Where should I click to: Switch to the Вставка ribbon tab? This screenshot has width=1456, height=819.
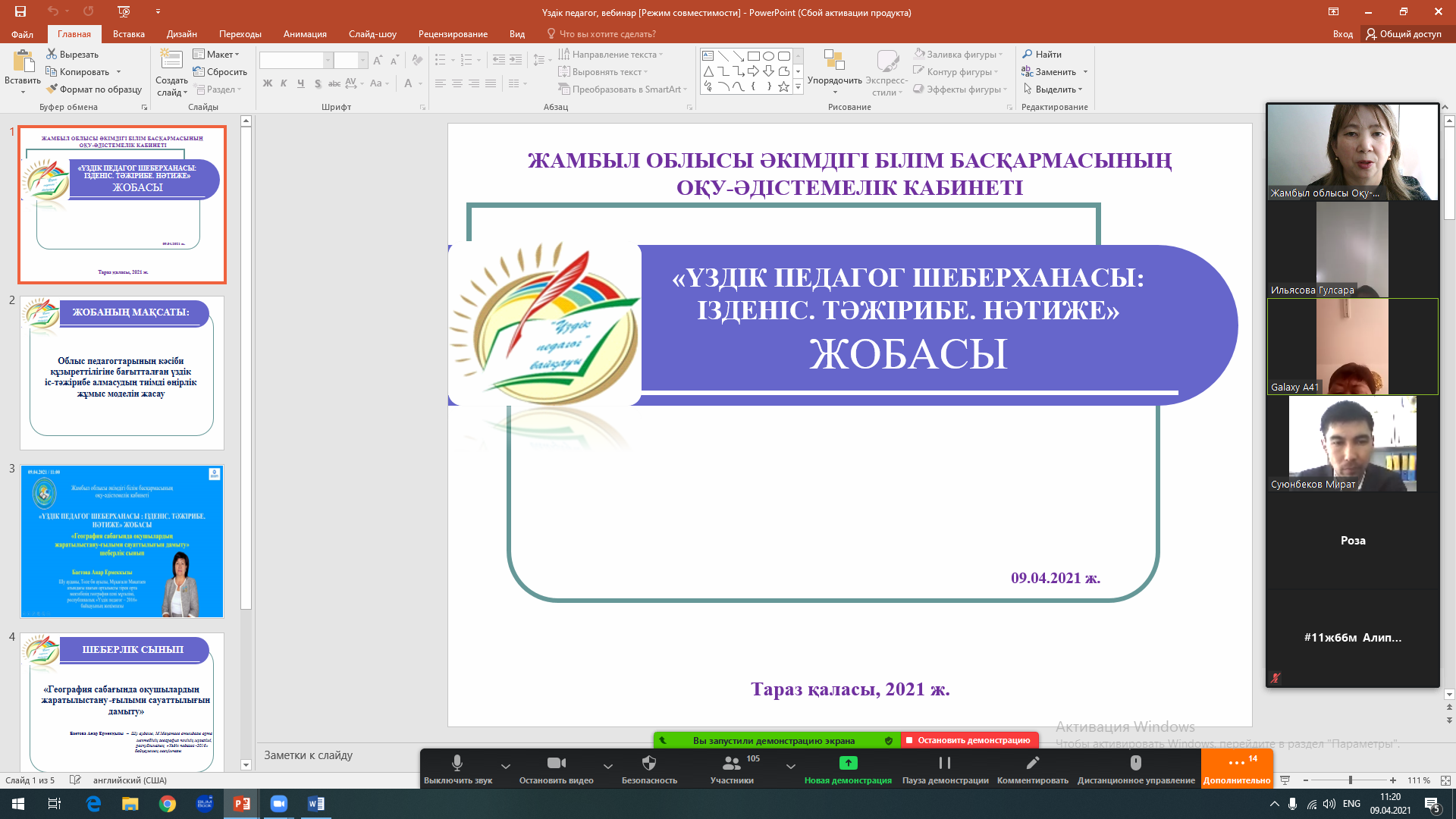(128, 34)
